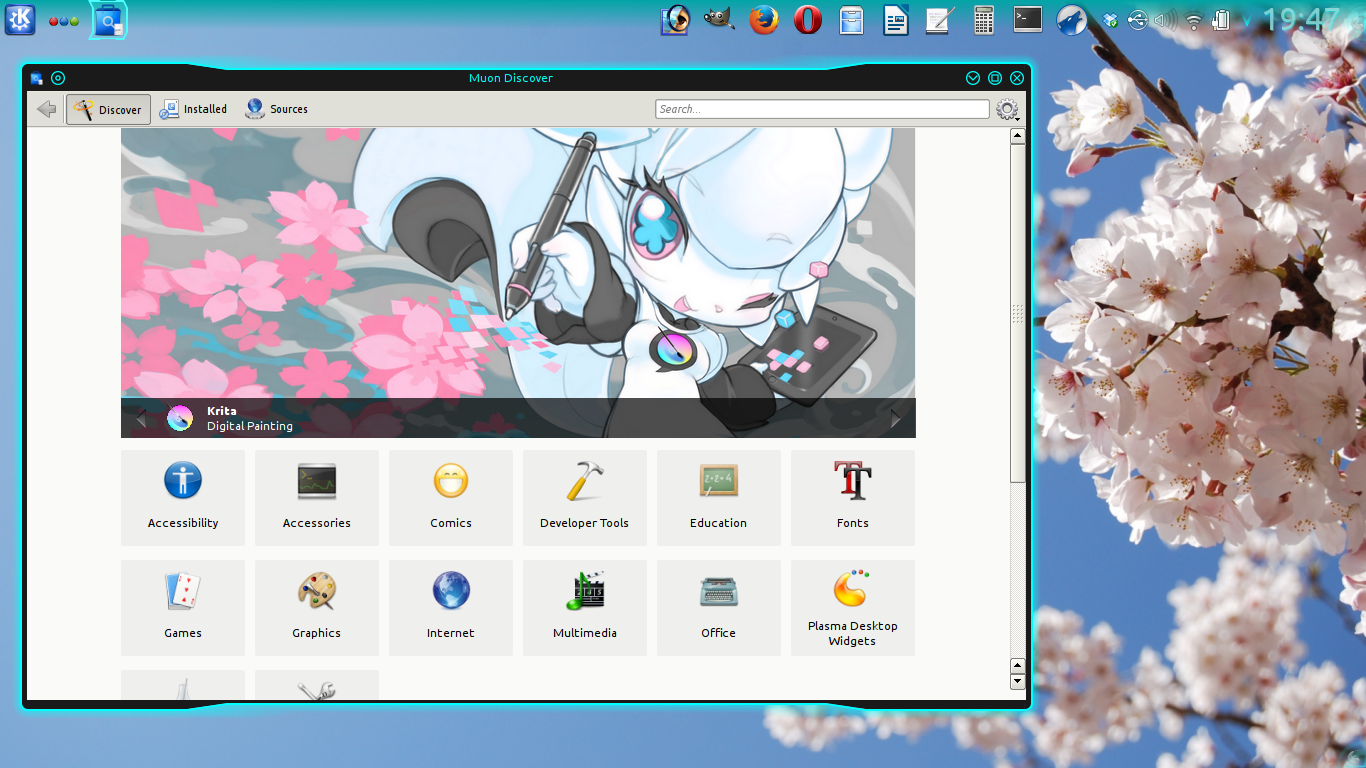Close the Muon Discover window
This screenshot has width=1366, height=768.
1017,78
